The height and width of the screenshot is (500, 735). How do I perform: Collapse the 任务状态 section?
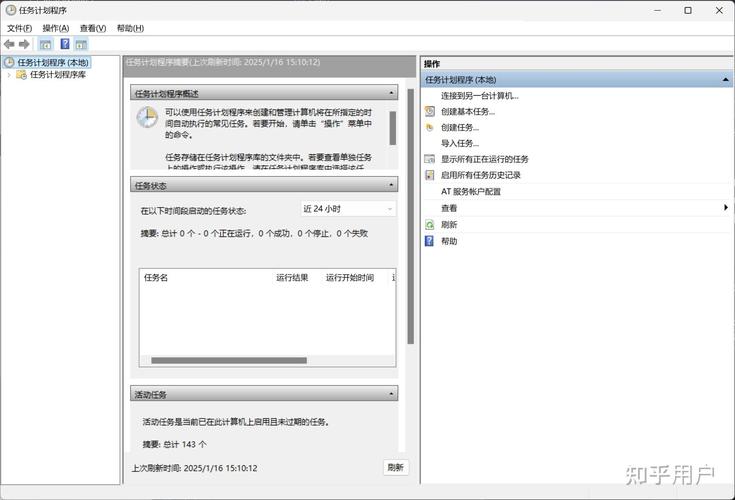click(391, 185)
